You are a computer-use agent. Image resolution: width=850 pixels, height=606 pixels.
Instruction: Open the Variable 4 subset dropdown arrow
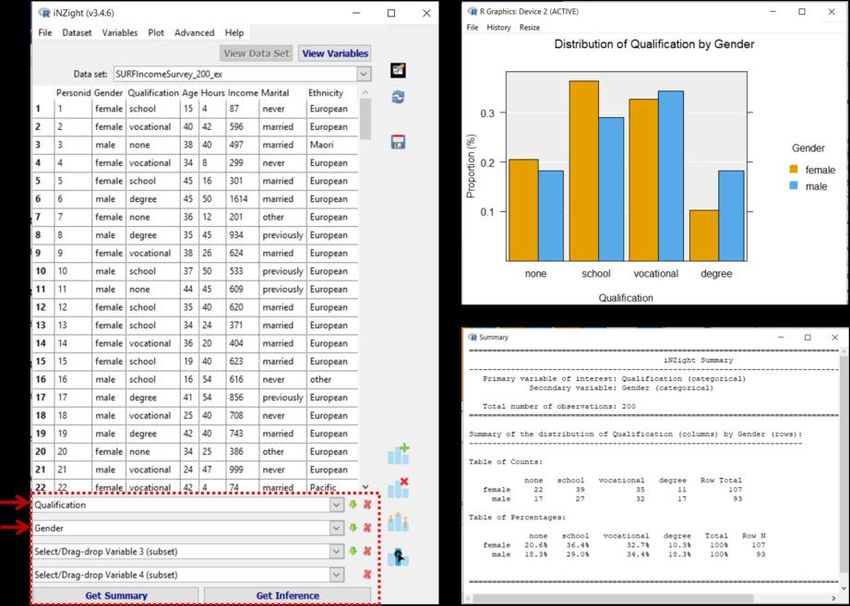[x=337, y=575]
